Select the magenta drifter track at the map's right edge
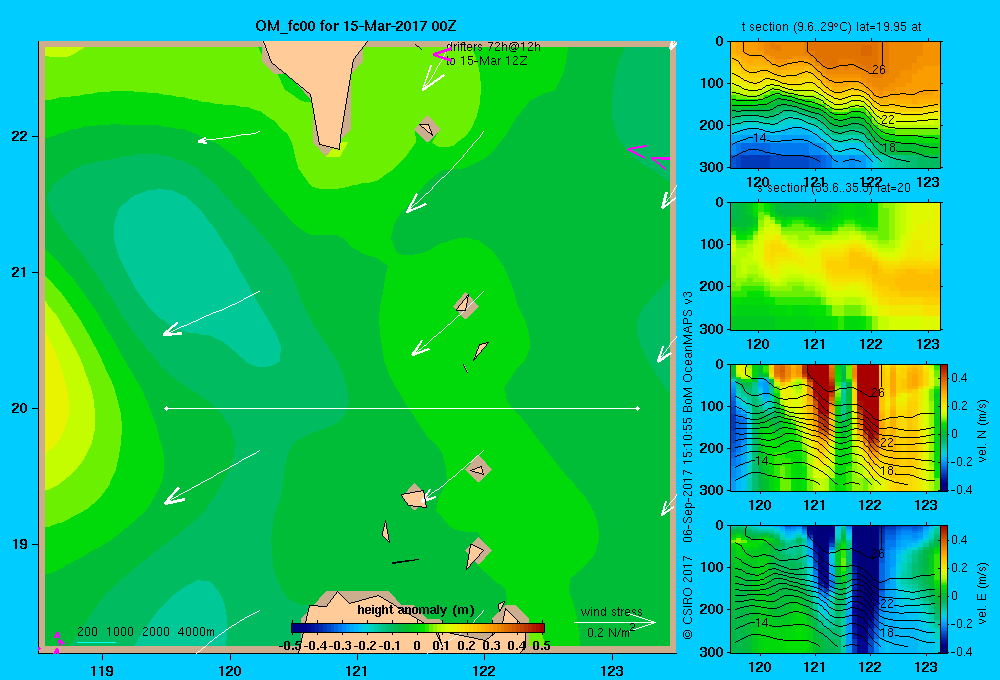Screen dimensions: 1000x680 tap(648, 156)
